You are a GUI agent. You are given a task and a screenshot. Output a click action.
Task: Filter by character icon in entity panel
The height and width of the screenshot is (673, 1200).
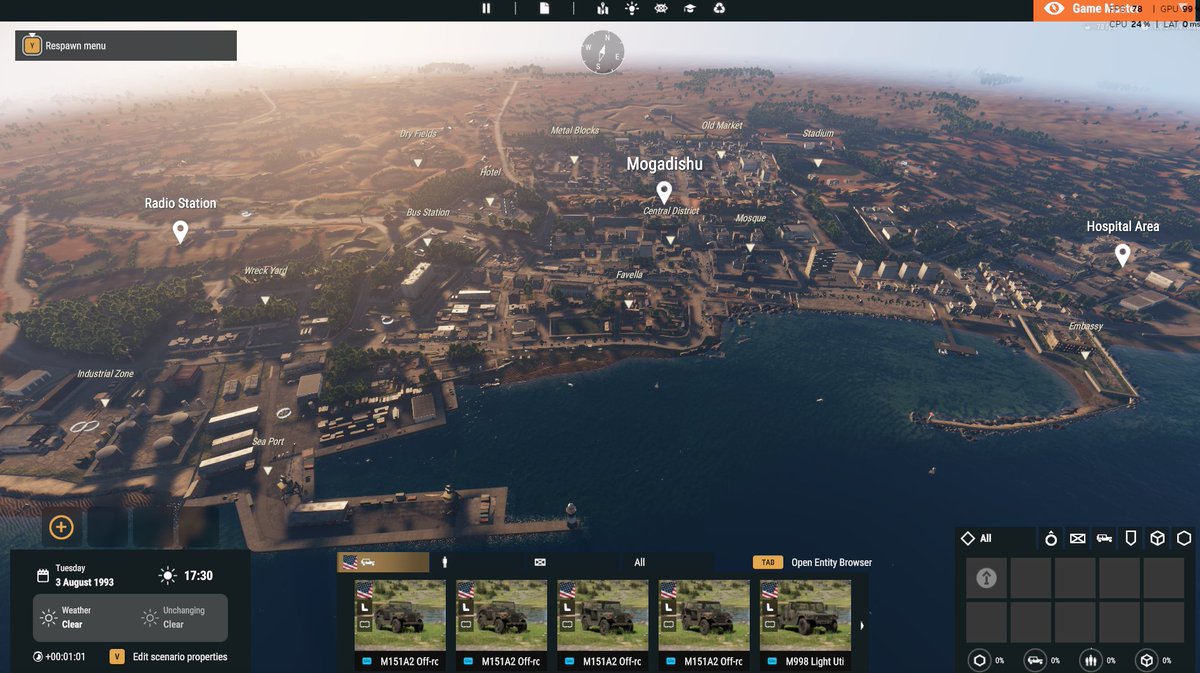1051,538
